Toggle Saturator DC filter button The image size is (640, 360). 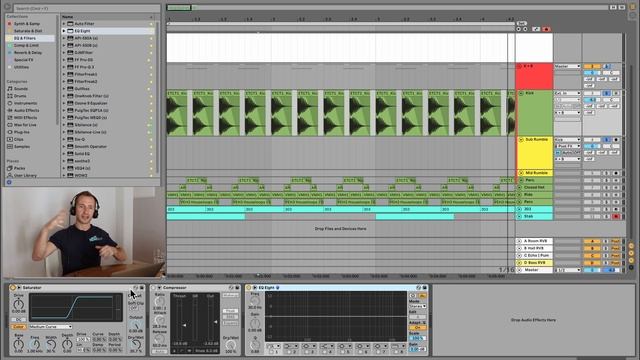pyautogui.click(x=18, y=320)
